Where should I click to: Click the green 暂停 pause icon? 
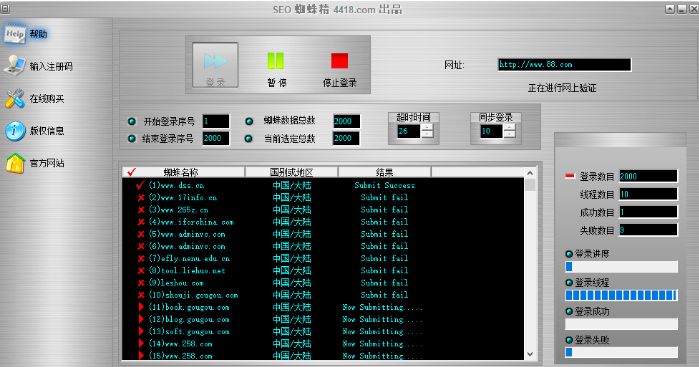[x=275, y=61]
